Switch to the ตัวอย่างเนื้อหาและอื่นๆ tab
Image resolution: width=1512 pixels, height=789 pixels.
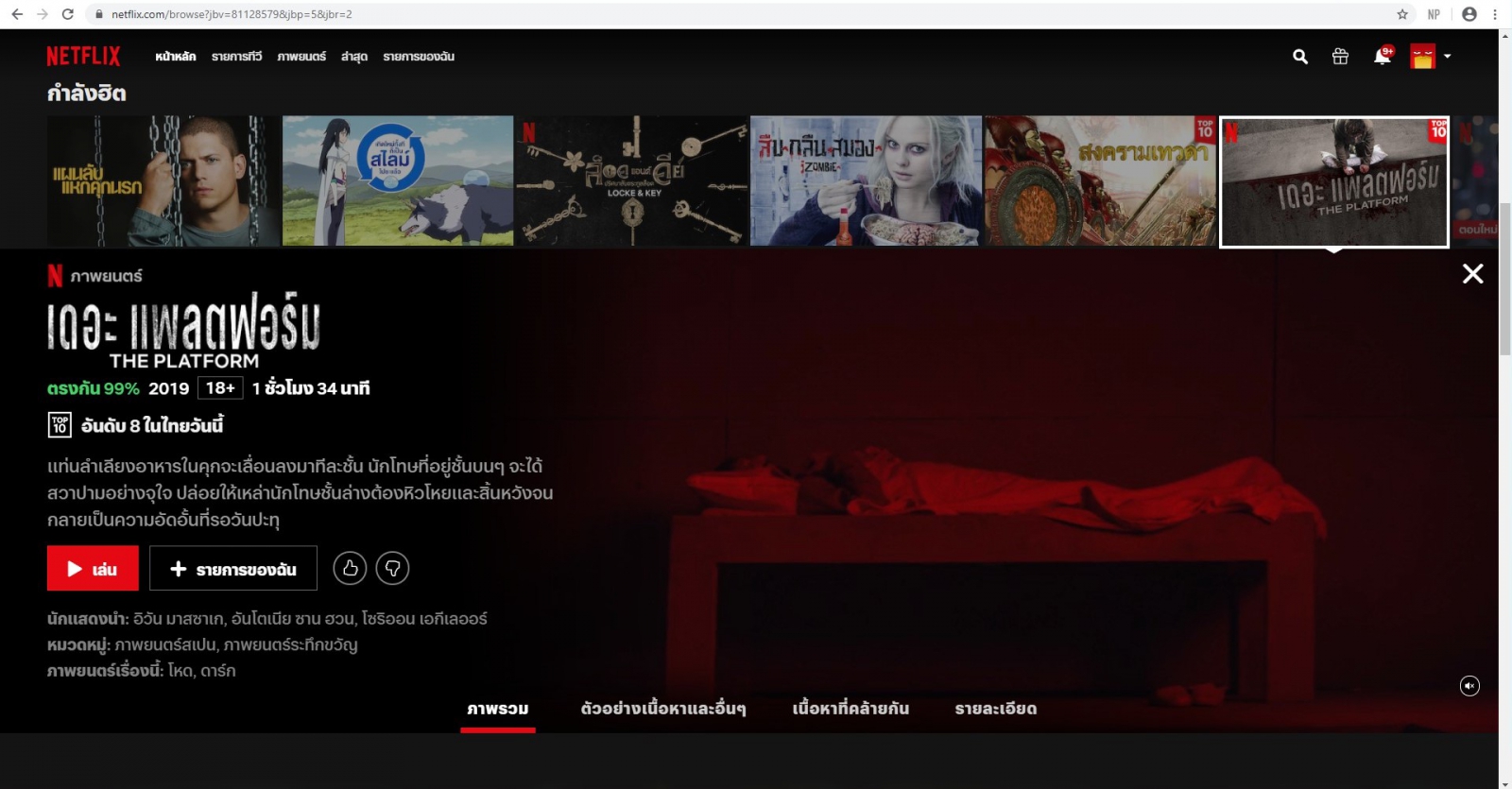[x=663, y=709]
